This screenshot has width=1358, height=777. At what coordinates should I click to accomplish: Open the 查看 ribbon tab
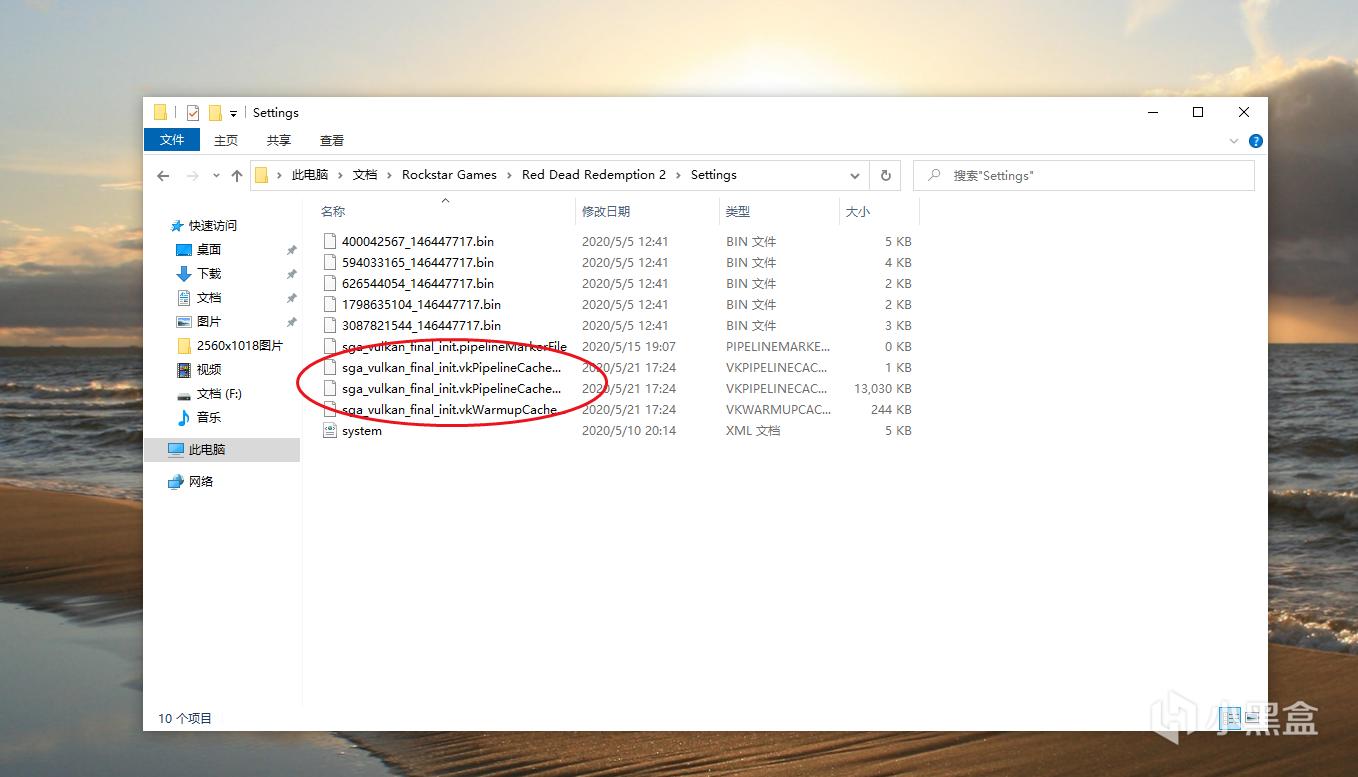click(x=332, y=141)
